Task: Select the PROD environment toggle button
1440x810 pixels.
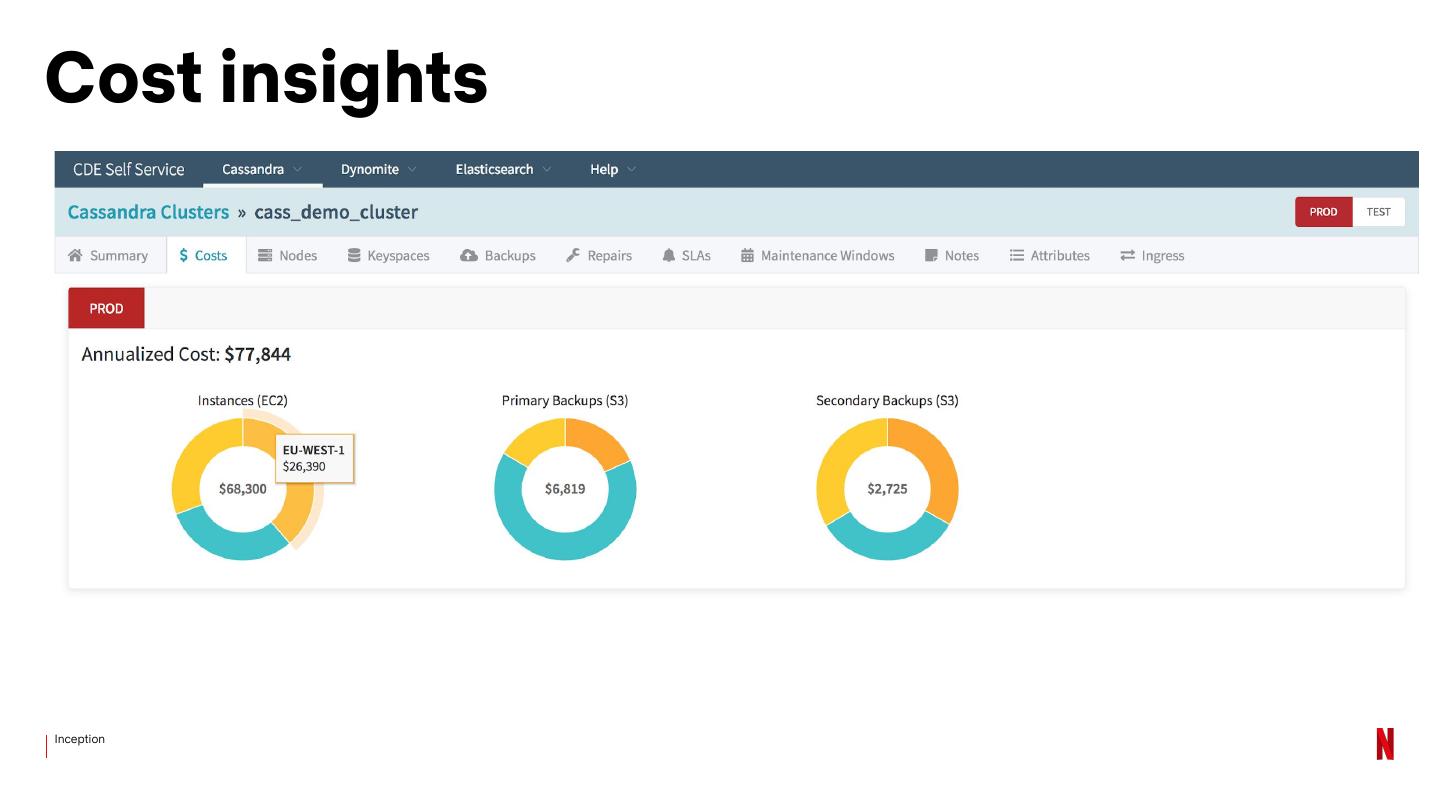Action: coord(1324,212)
